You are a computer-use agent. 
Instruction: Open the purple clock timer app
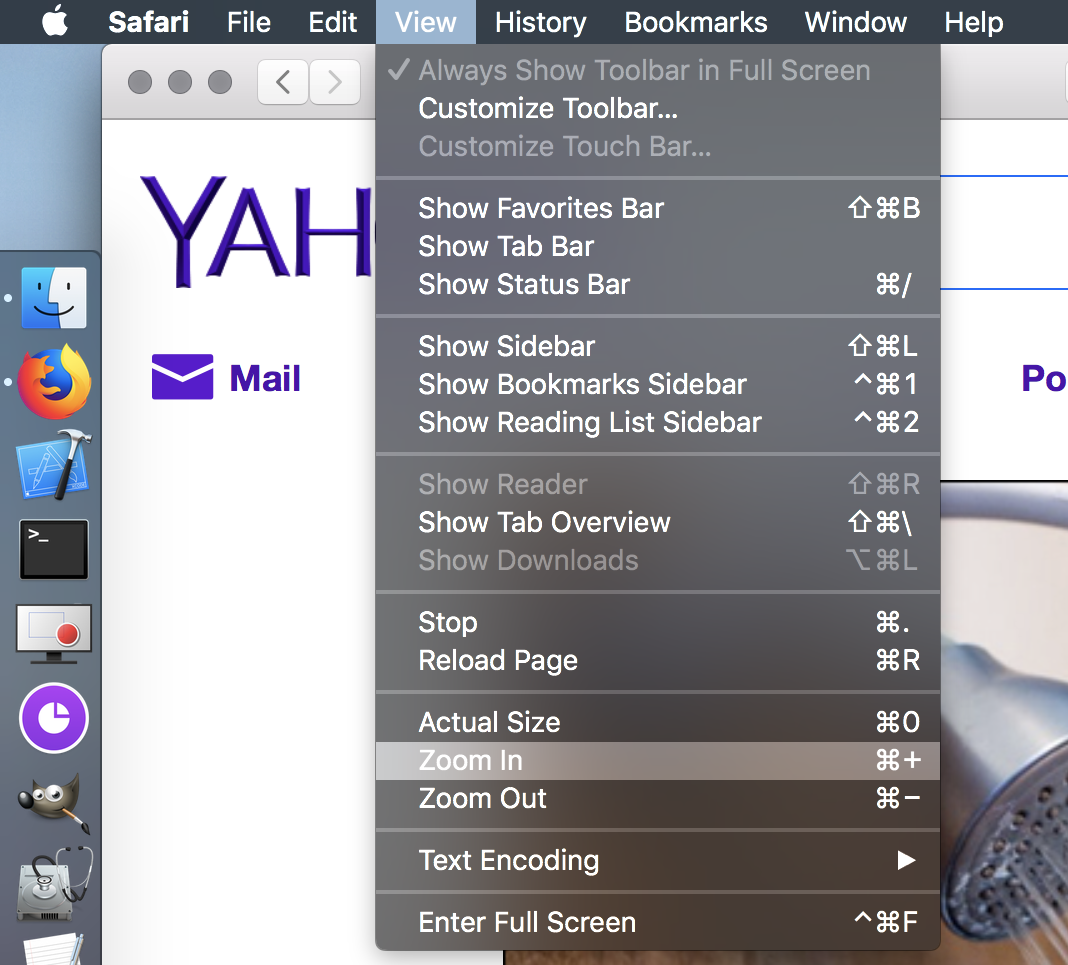click(x=54, y=718)
